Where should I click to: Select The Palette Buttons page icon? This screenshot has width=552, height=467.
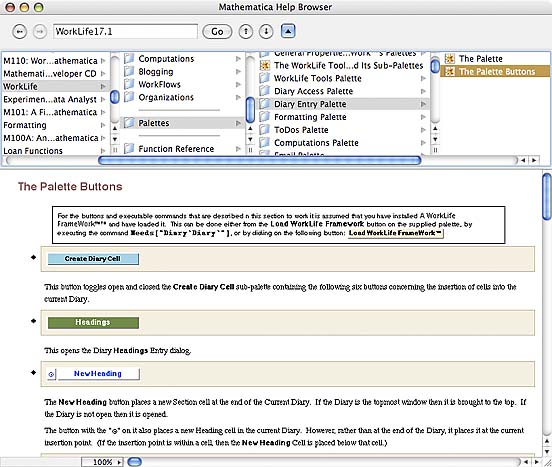(450, 71)
